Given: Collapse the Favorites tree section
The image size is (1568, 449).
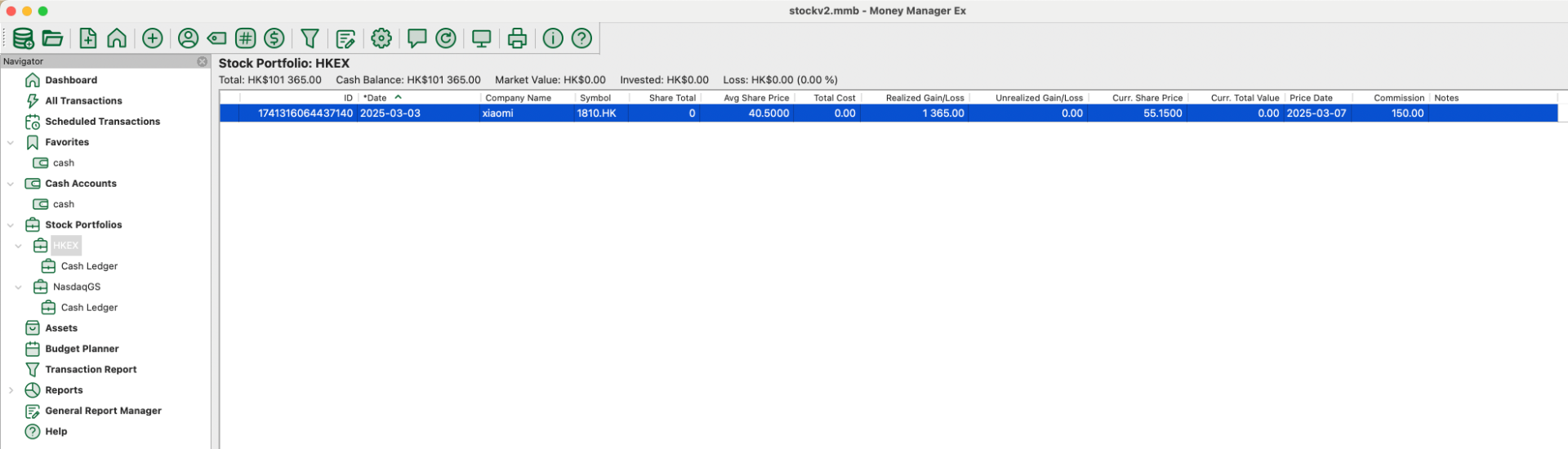Looking at the screenshot, I should 11,143.
